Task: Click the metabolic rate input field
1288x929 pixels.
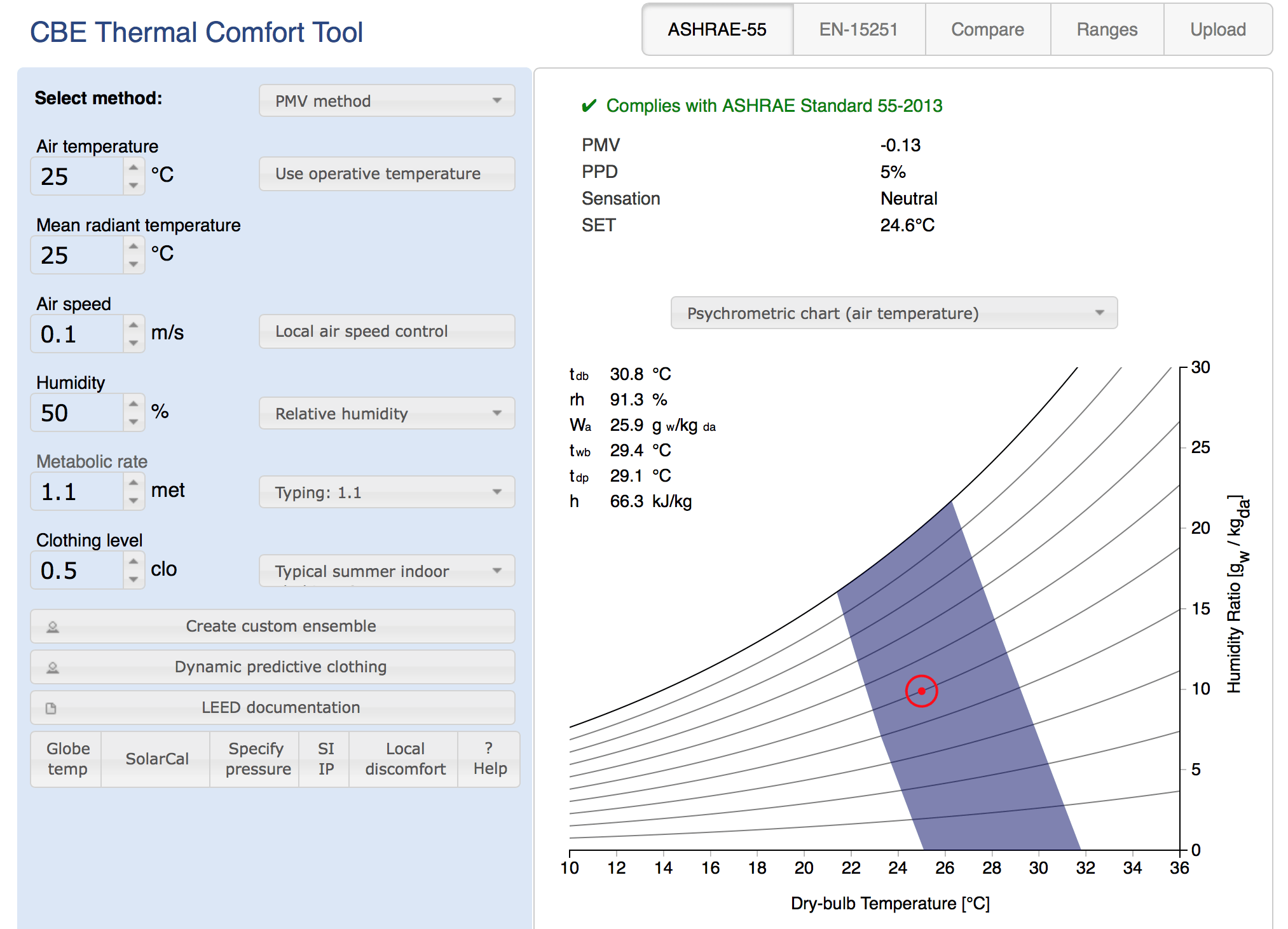Action: pos(78,492)
